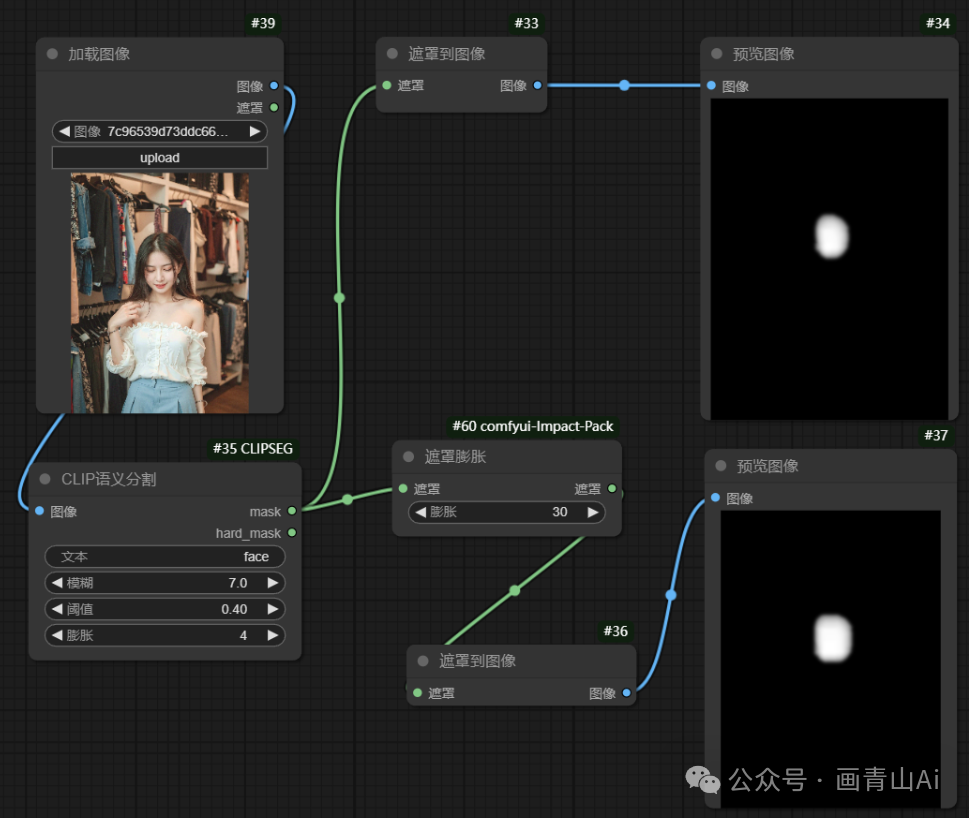Viewport: 969px width, 818px height.
Task: Click the 图像 output port of node #36
Action: click(x=627, y=693)
